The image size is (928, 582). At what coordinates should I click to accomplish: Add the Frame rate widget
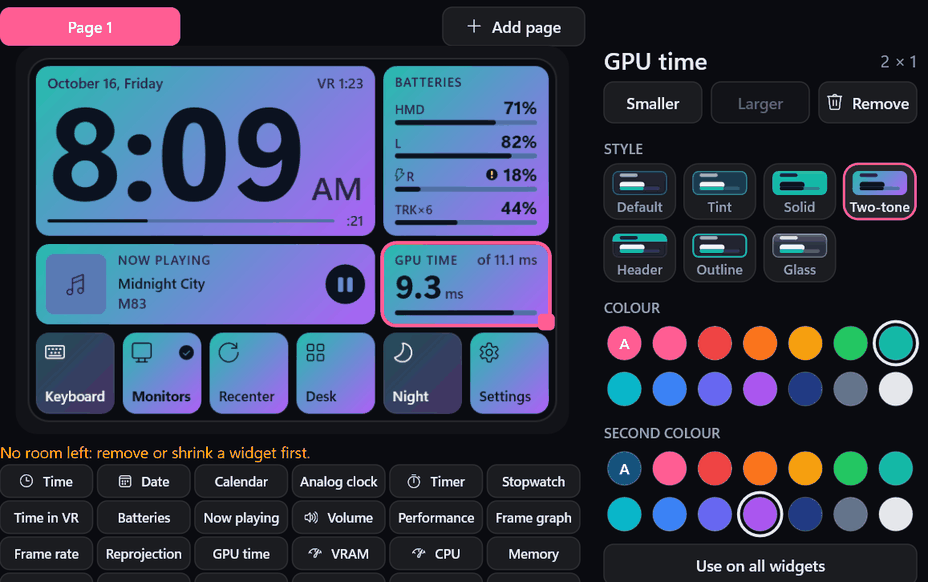[47, 554]
